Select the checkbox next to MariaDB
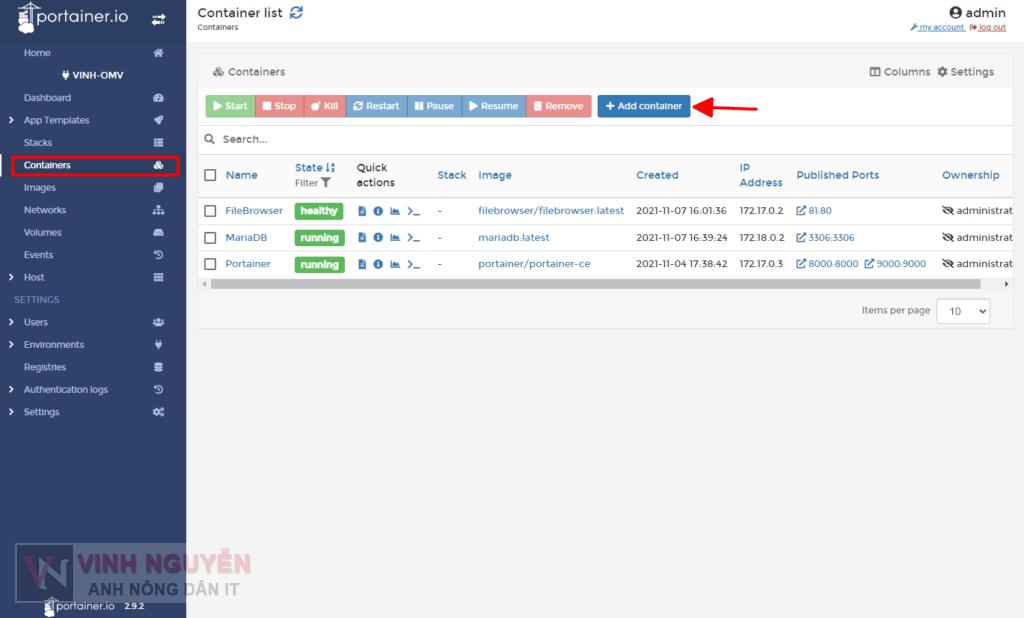1024x618 pixels. (x=209, y=237)
